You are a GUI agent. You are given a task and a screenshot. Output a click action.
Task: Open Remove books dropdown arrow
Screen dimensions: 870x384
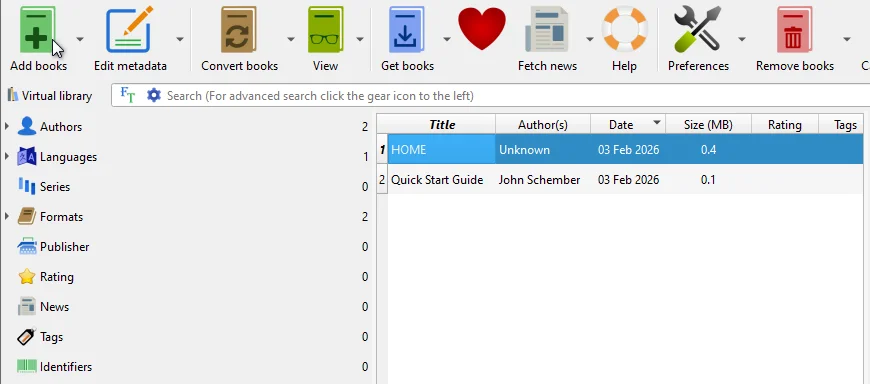[847, 39]
